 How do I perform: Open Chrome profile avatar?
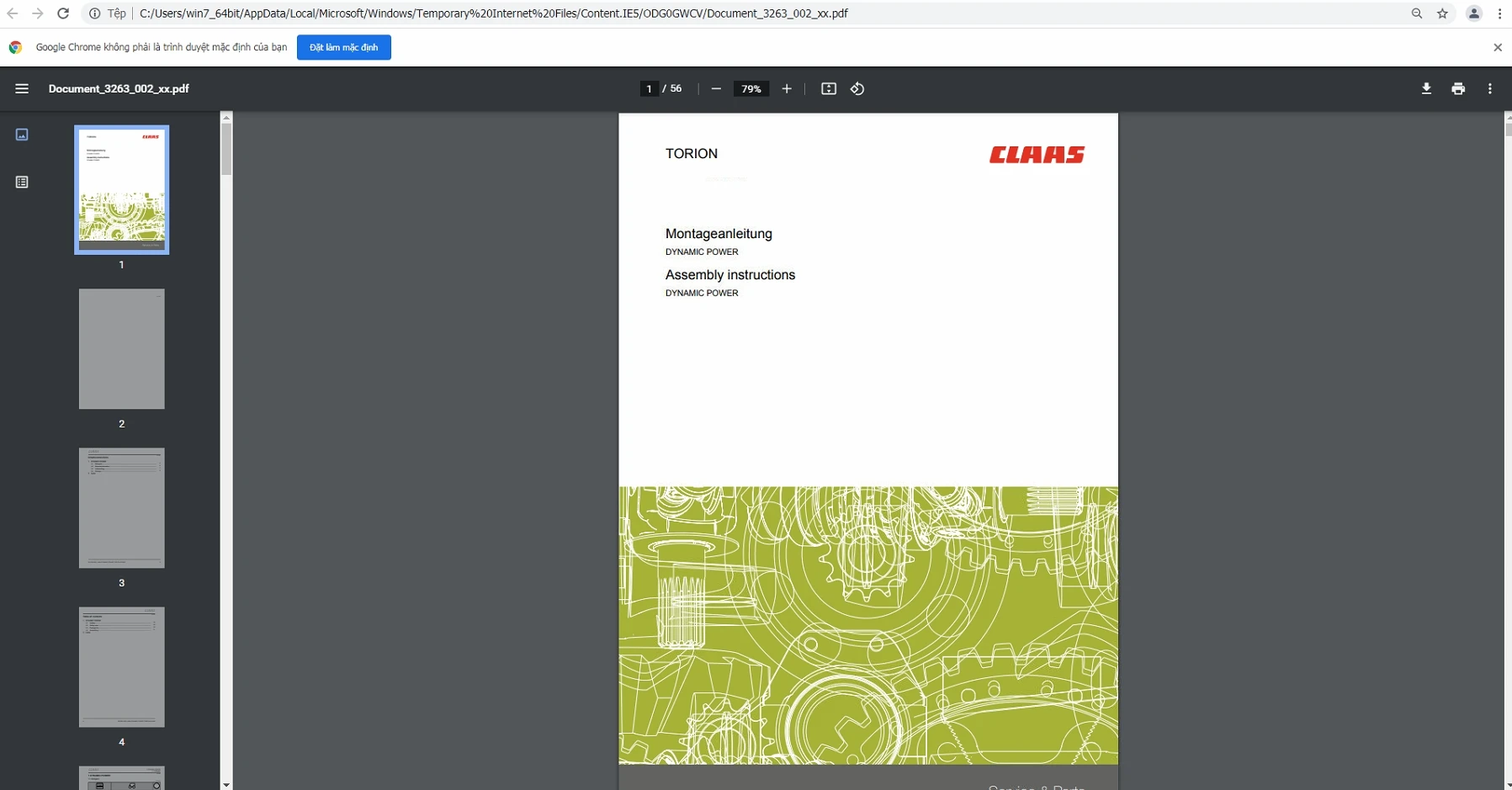(1474, 13)
